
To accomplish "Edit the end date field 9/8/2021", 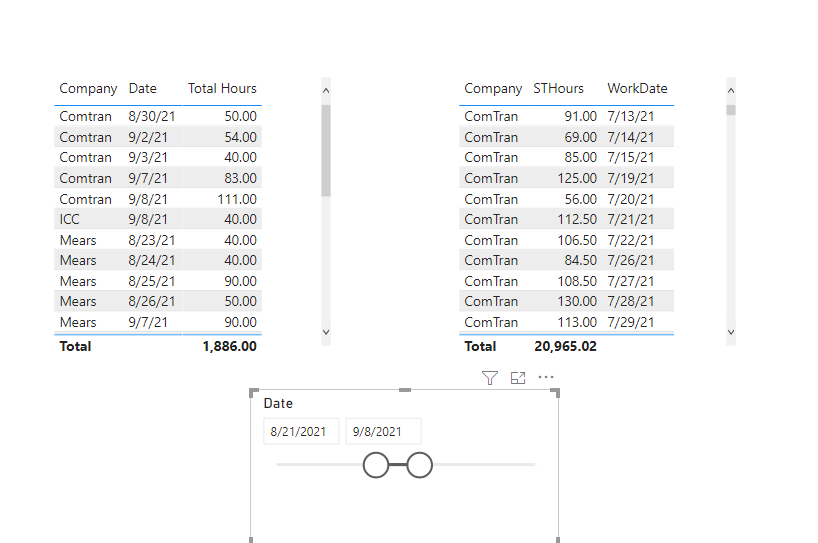I will coord(383,431).
